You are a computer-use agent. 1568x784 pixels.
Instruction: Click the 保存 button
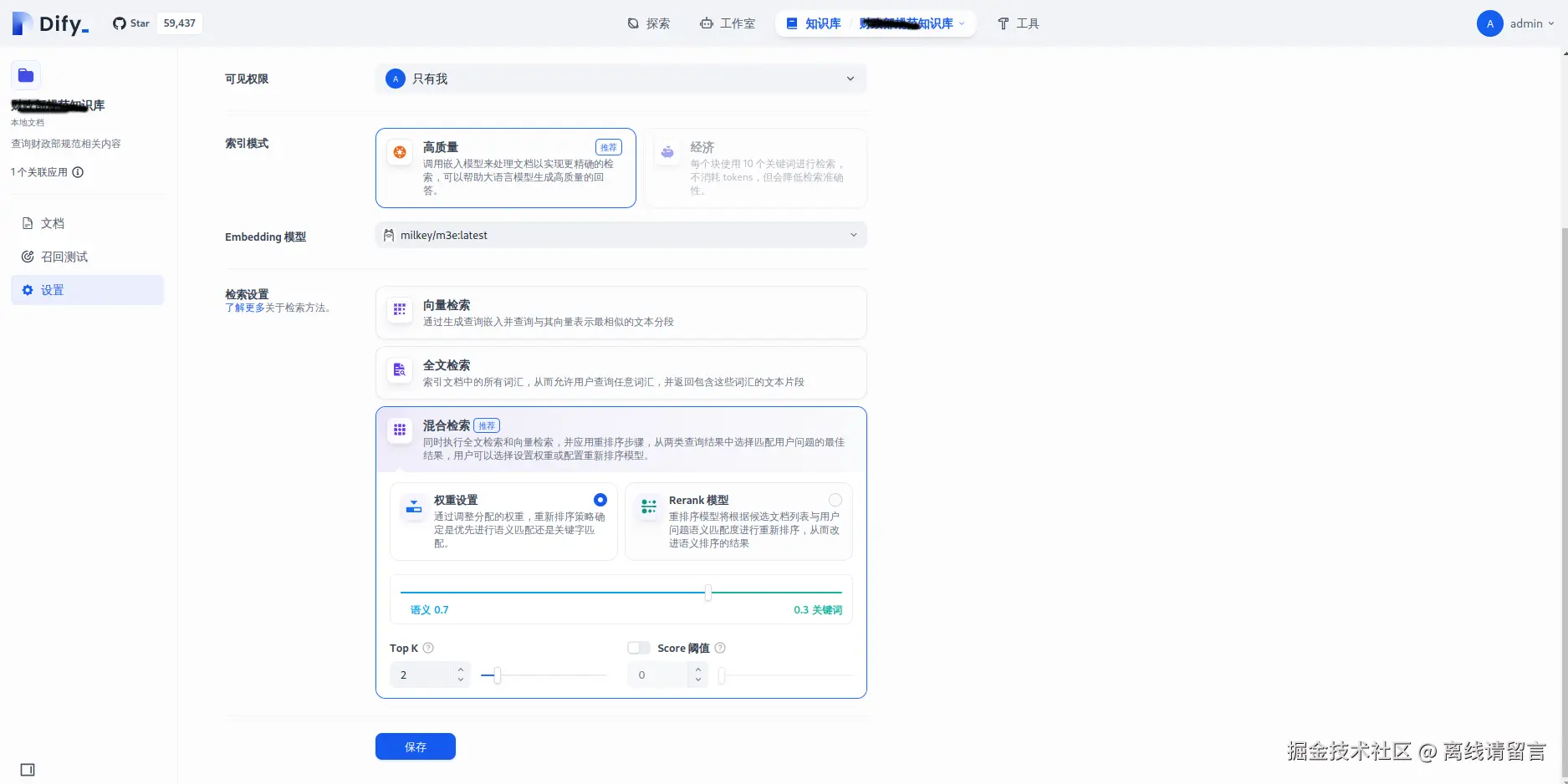coord(416,746)
